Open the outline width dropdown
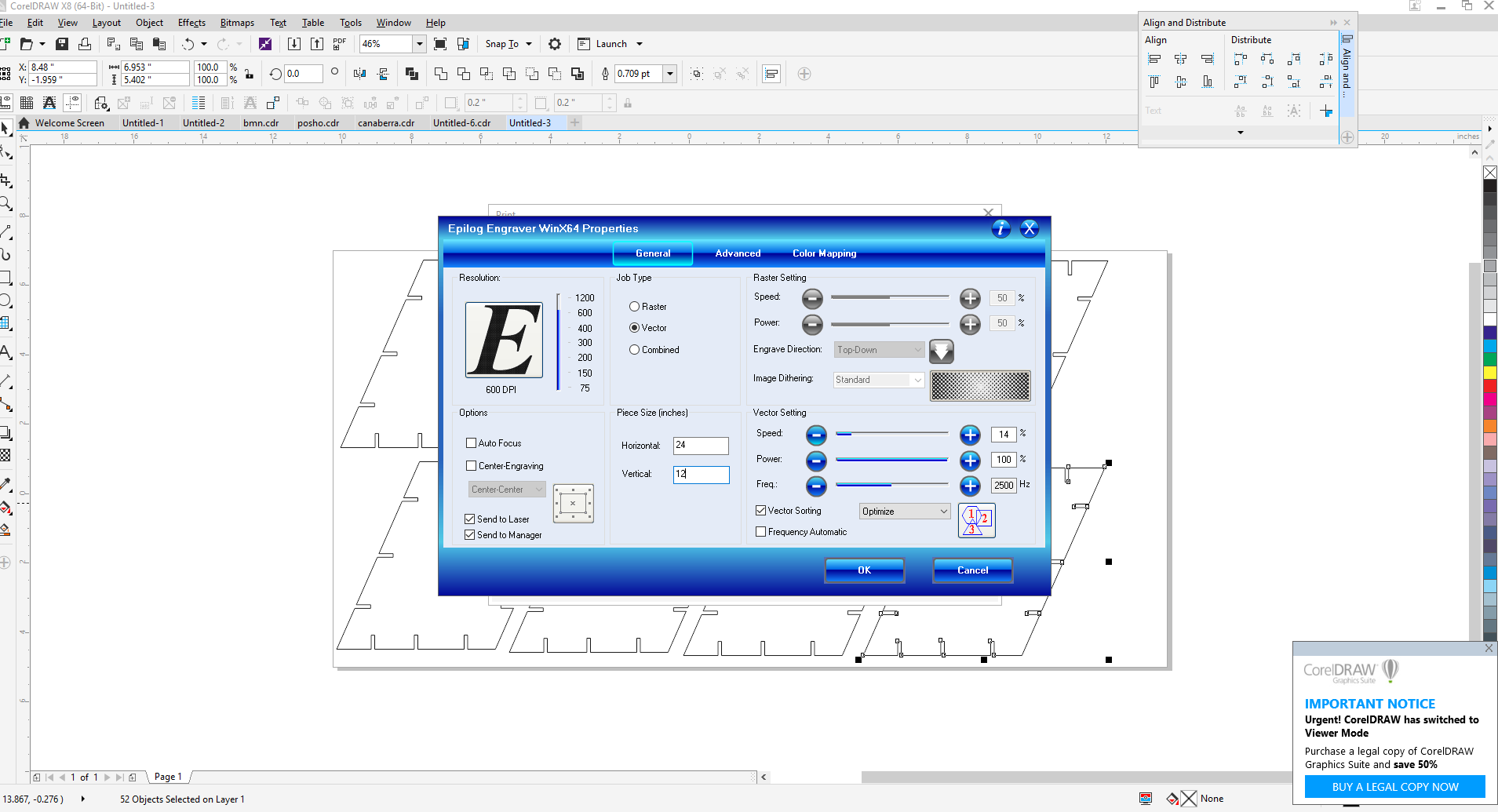The image size is (1498, 812). (x=670, y=74)
